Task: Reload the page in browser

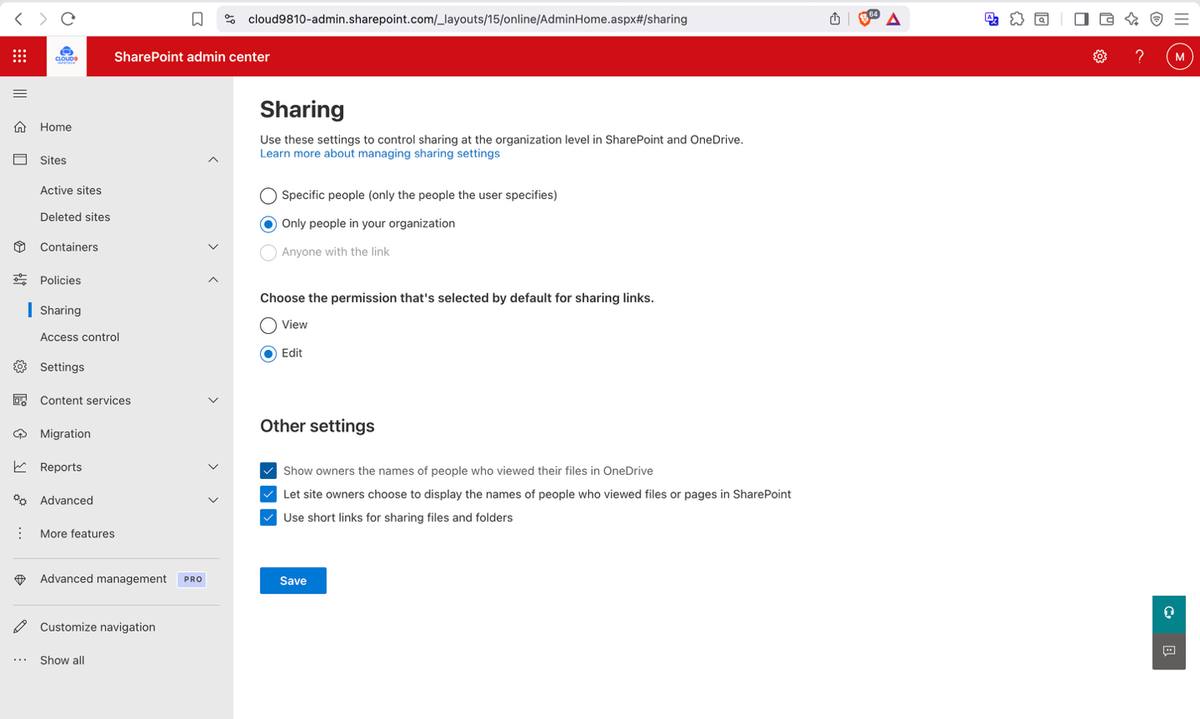Action: coord(68,18)
